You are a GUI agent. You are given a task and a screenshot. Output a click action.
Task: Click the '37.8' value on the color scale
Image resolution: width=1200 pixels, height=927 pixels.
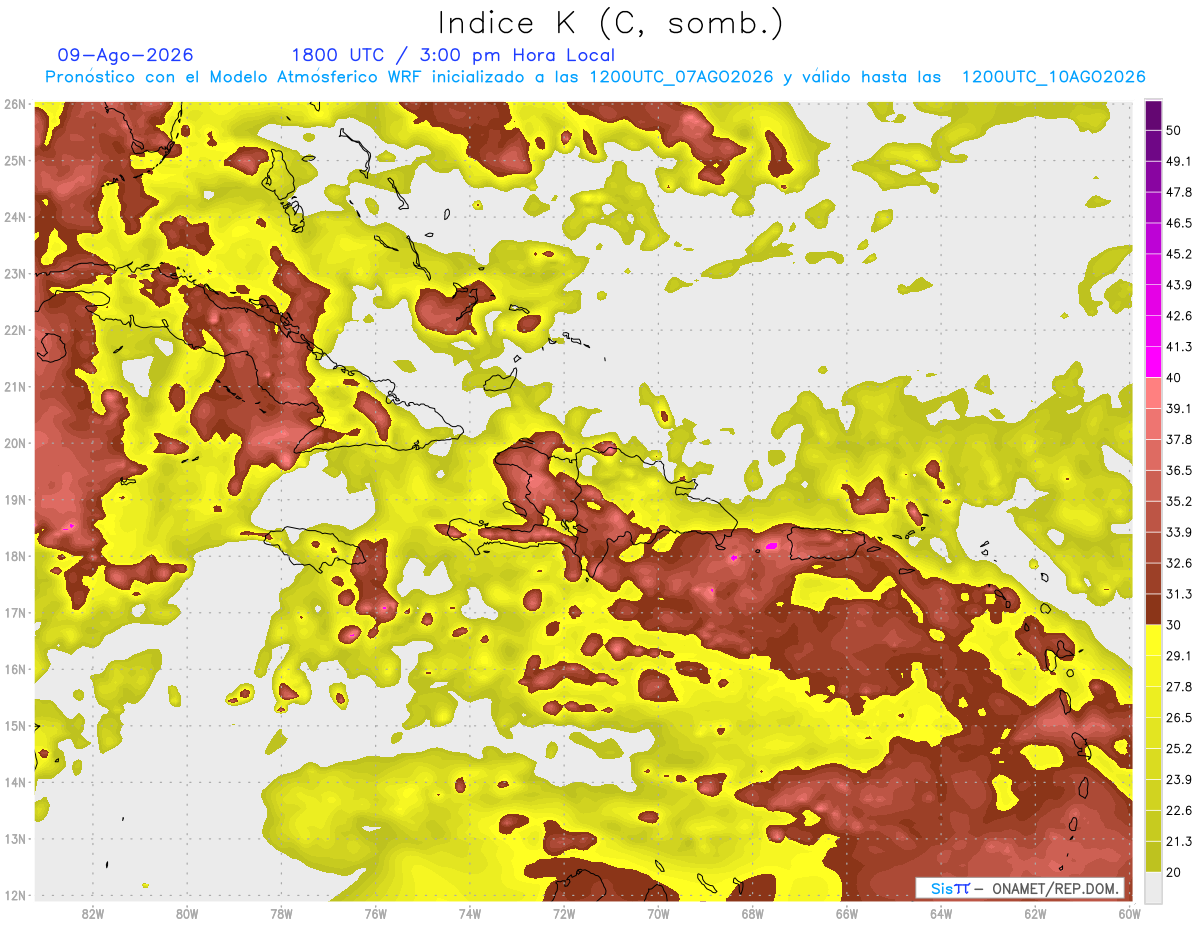tap(1179, 440)
